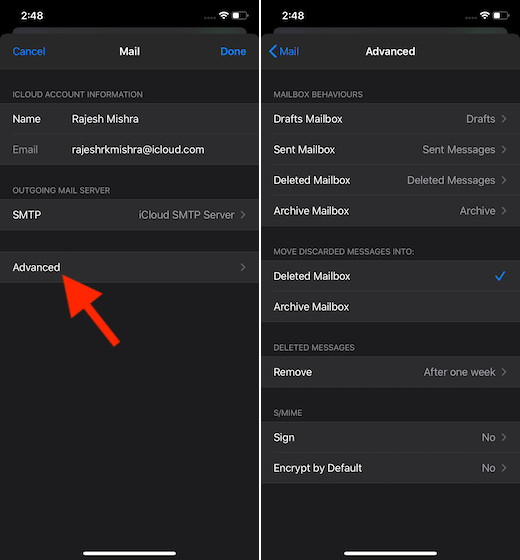Open the S/MIME Sign setting
This screenshot has height=560, width=520.
[x=391, y=438]
